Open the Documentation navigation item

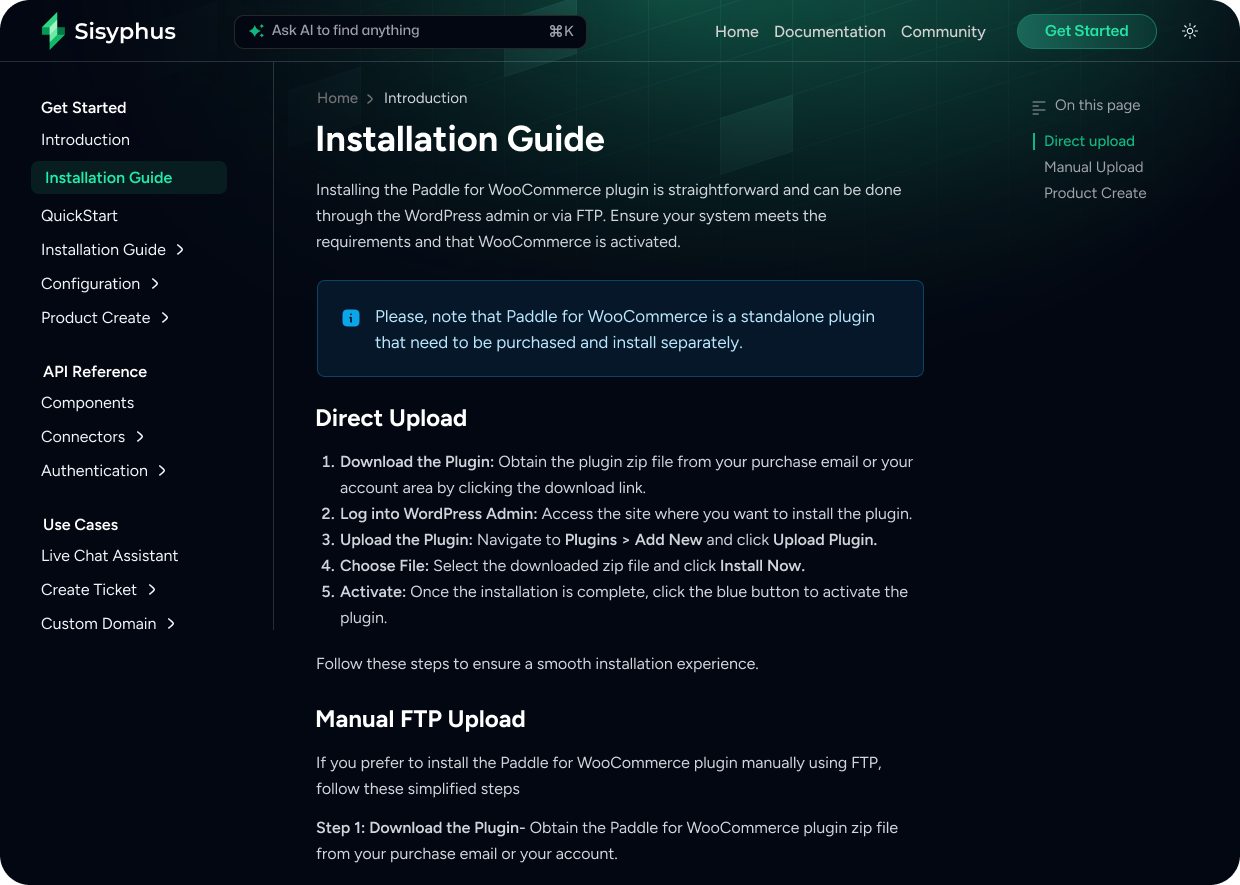(830, 32)
